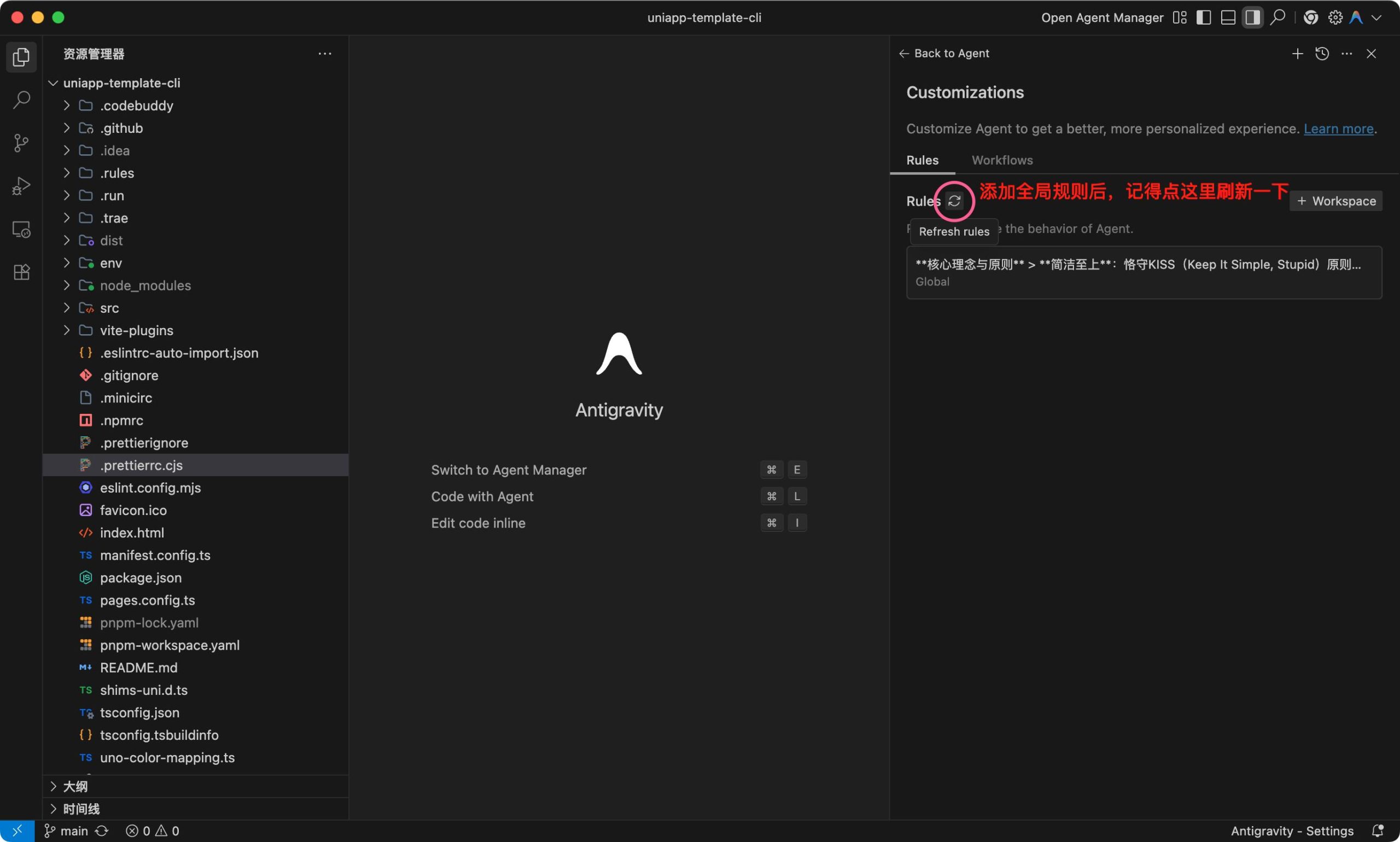Viewport: 1400px width, 842px height.
Task: Open settings via the gear icon
Action: coord(1334,17)
